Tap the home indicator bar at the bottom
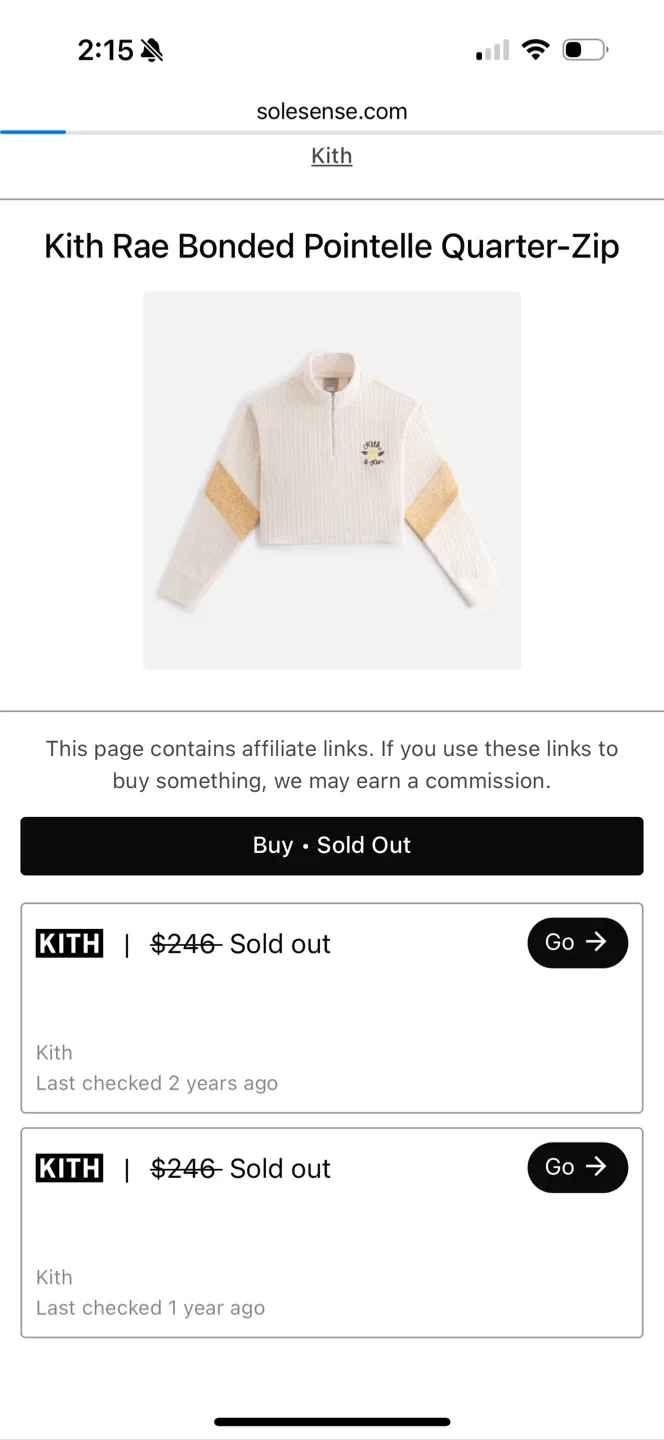Viewport: 664px width, 1440px height. [331, 1420]
